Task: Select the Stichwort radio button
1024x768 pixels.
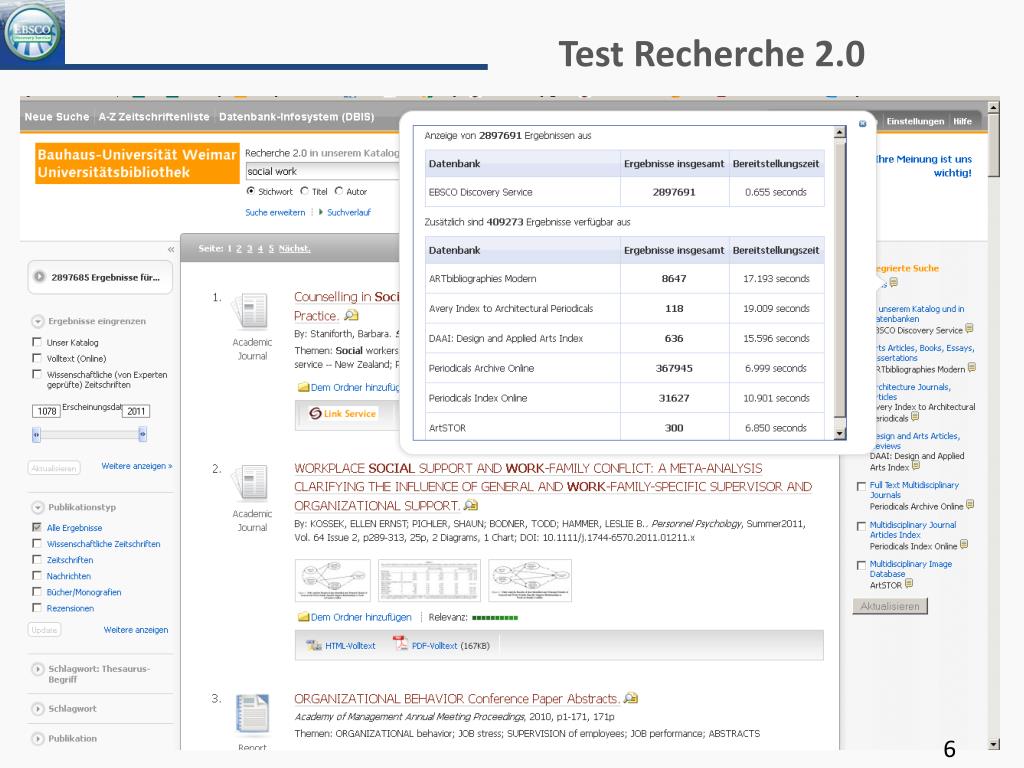Action: tap(251, 191)
